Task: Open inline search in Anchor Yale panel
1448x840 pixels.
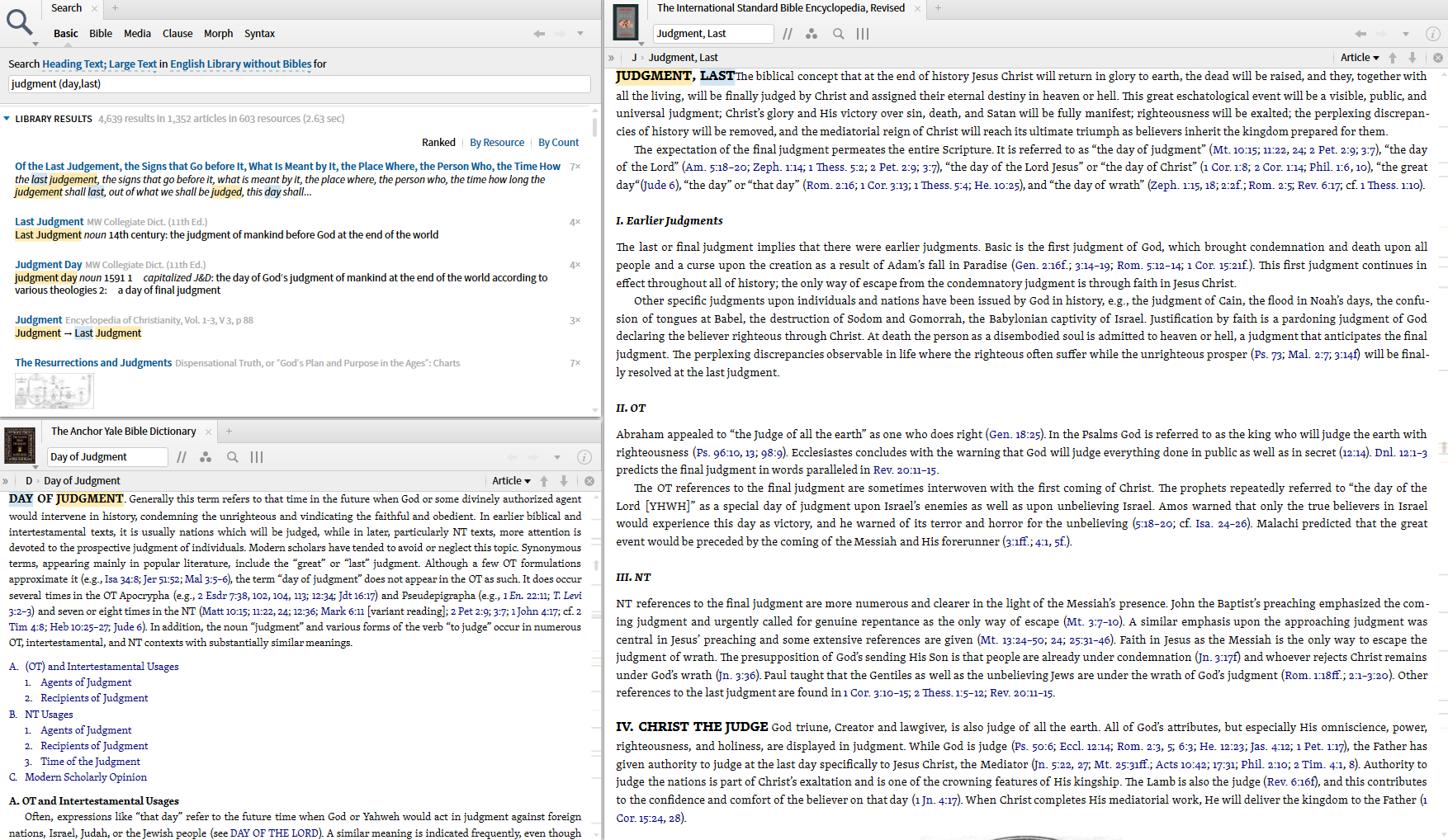Action: pyautogui.click(x=232, y=457)
